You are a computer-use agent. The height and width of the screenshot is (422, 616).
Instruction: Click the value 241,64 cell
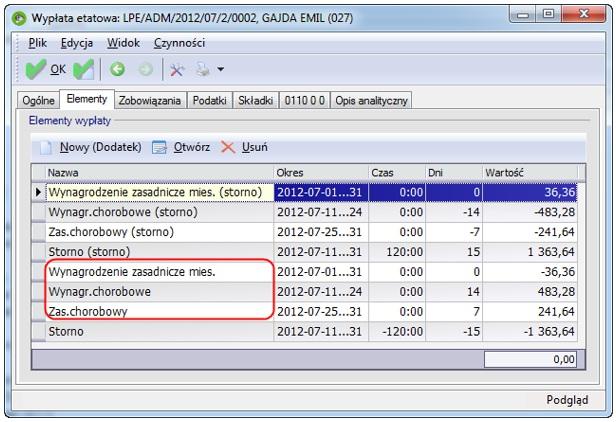[x=530, y=312]
